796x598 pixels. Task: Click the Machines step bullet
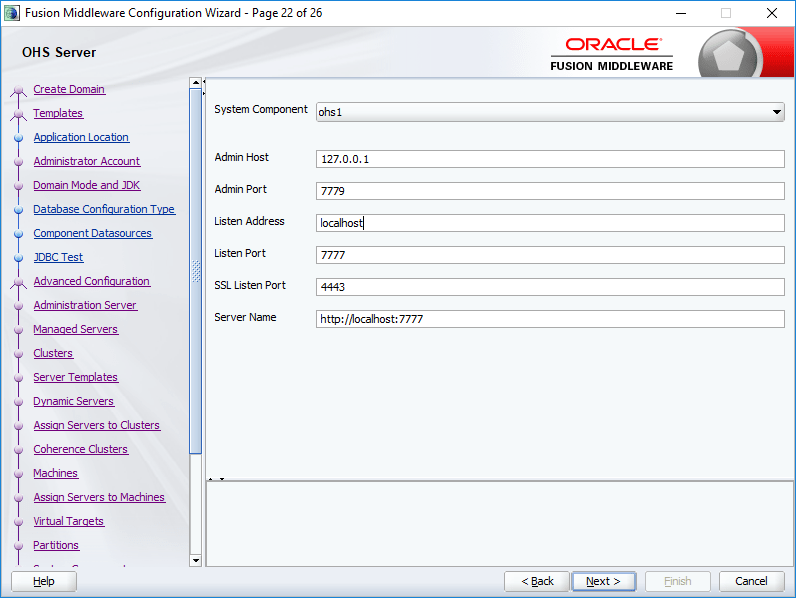click(19, 474)
